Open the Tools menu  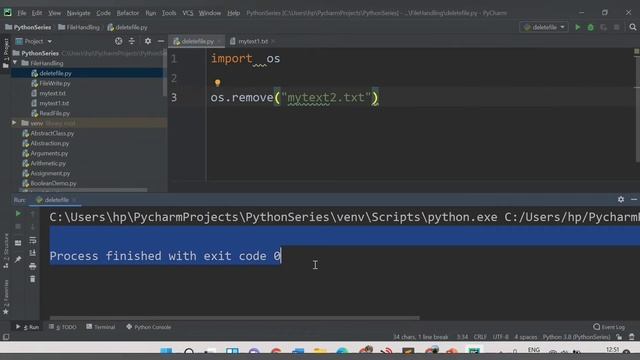coord(169,13)
